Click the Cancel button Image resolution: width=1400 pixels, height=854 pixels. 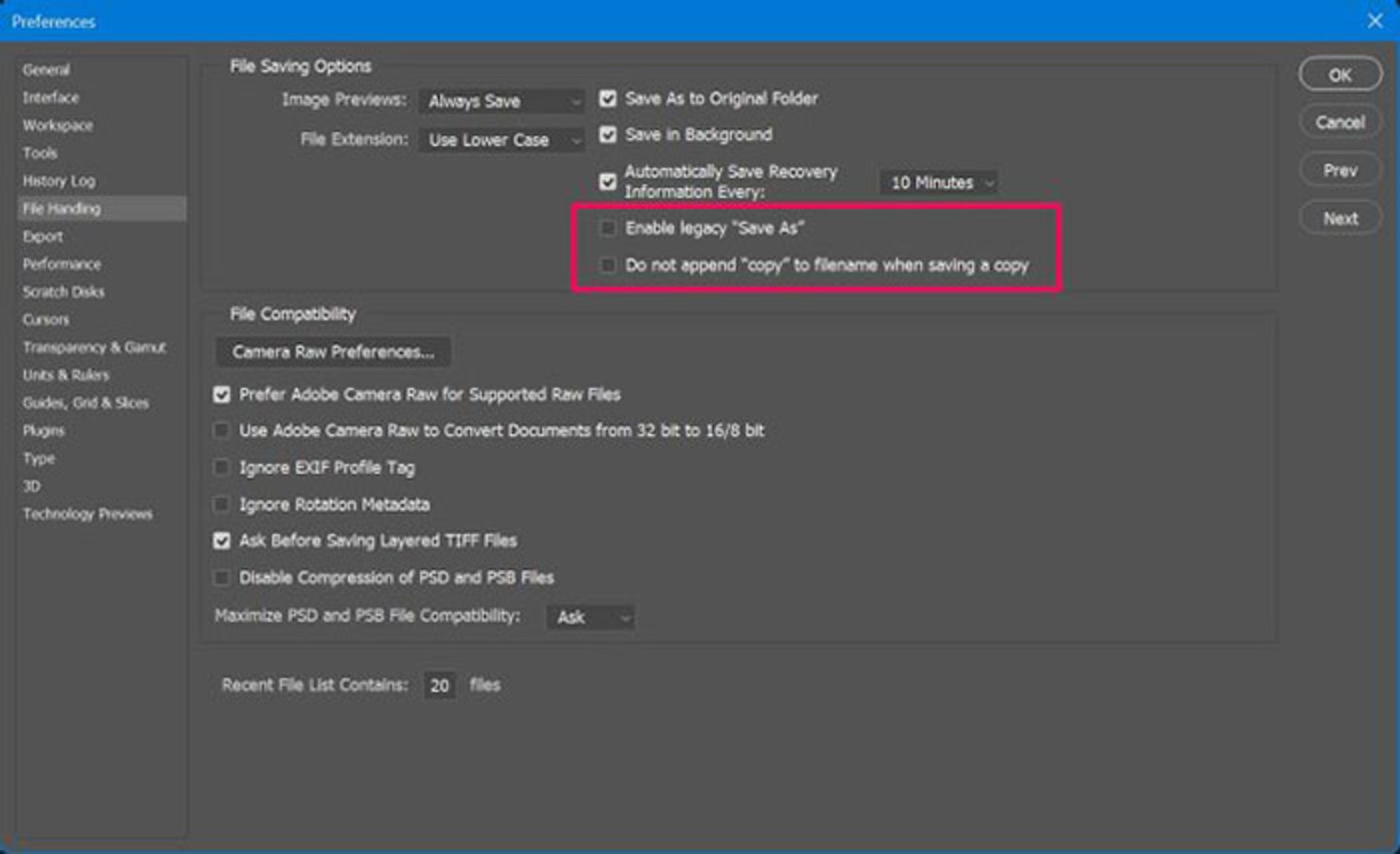pos(1340,123)
